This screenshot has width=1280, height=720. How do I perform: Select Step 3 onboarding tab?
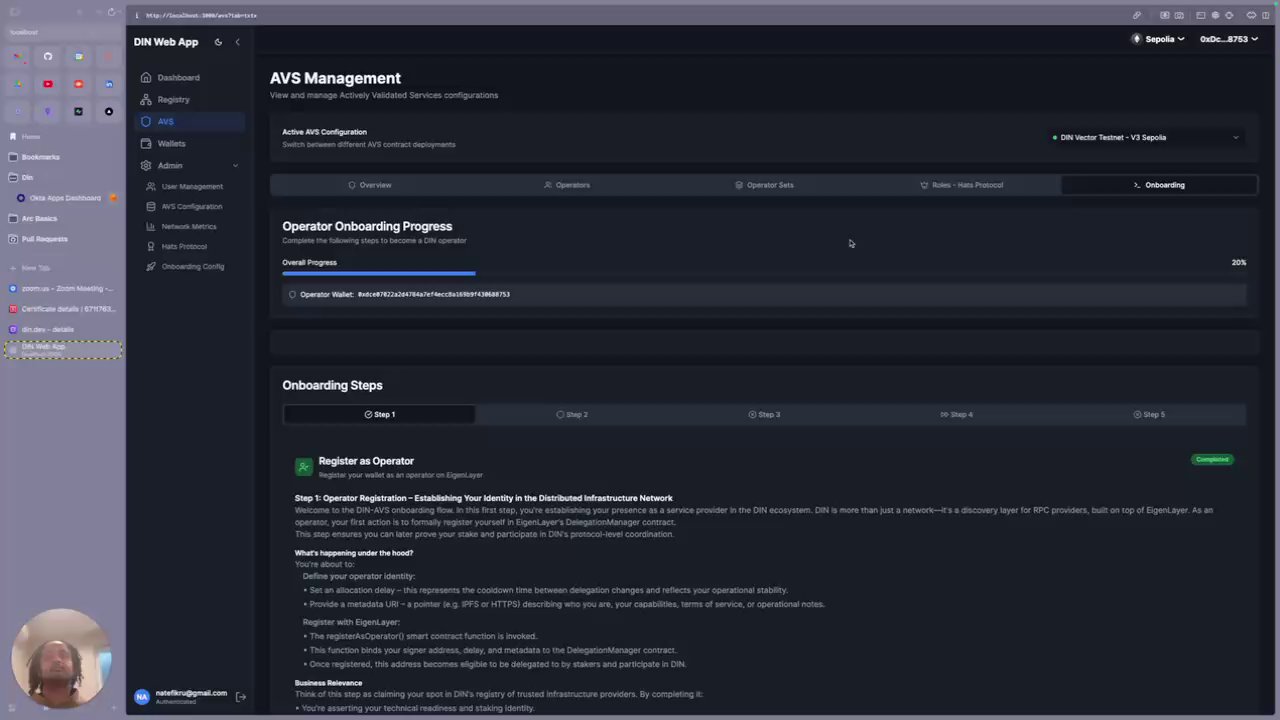click(x=764, y=414)
